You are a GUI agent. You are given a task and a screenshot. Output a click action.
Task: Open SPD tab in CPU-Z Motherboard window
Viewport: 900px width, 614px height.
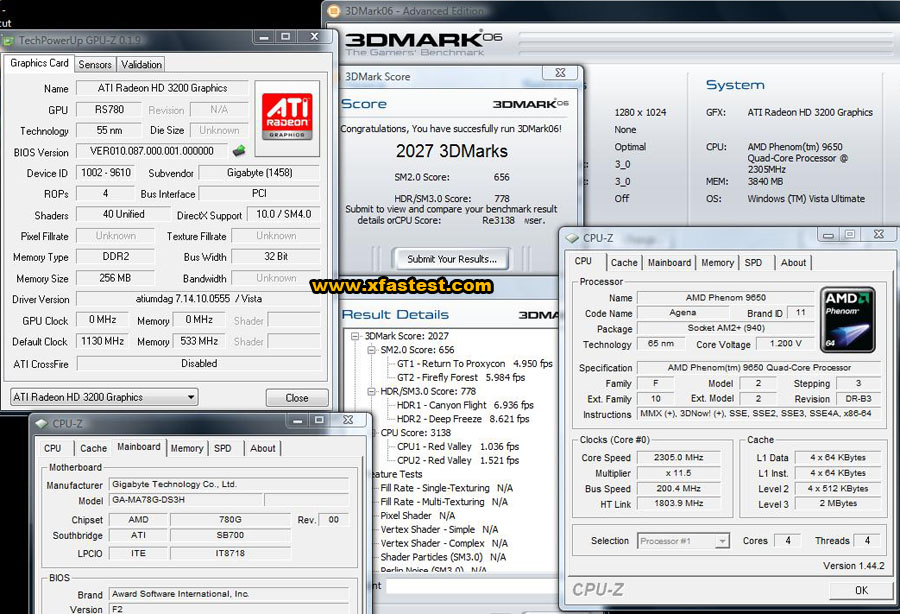click(x=223, y=448)
